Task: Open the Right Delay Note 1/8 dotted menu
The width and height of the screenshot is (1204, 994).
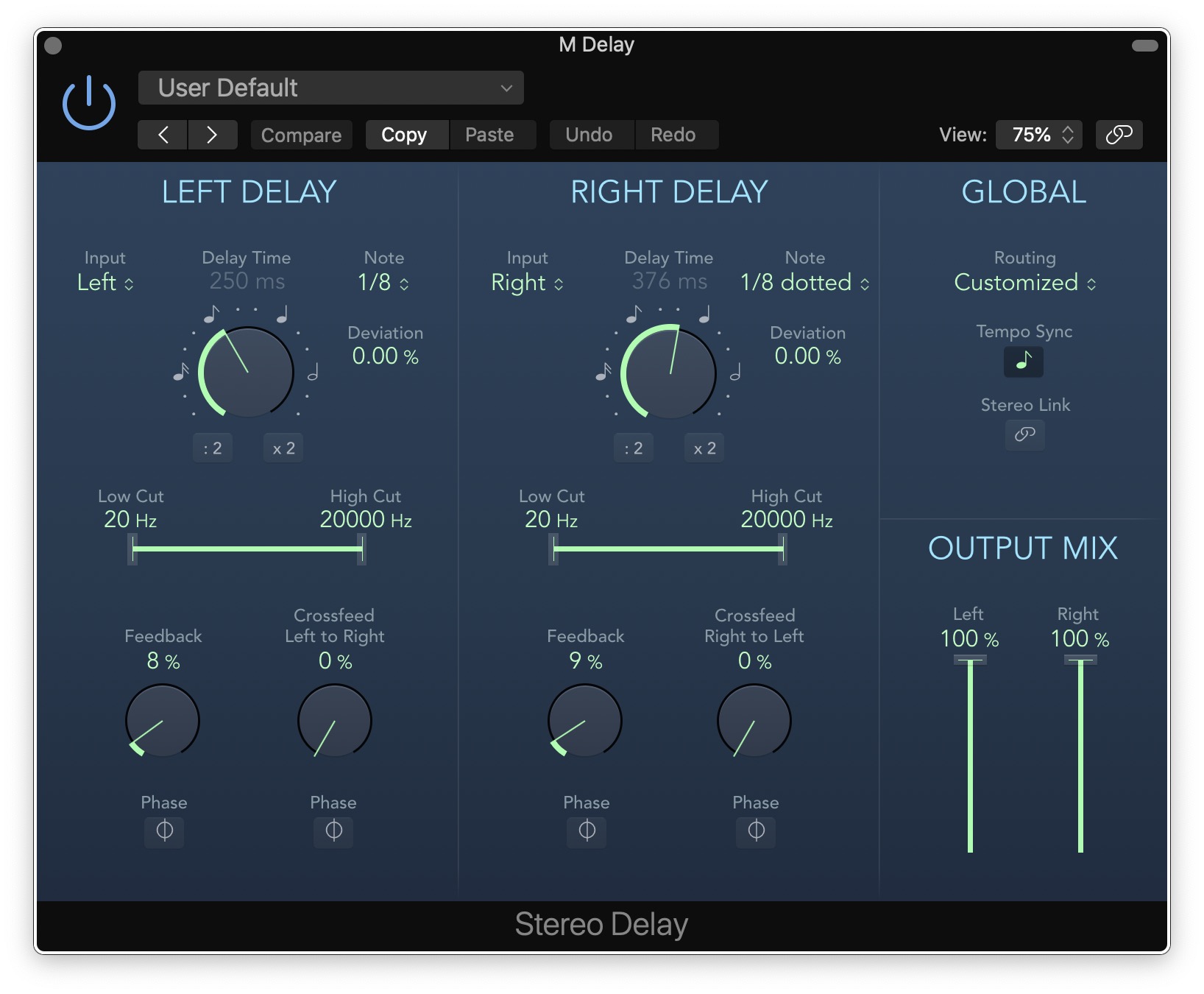Action: coord(804,283)
